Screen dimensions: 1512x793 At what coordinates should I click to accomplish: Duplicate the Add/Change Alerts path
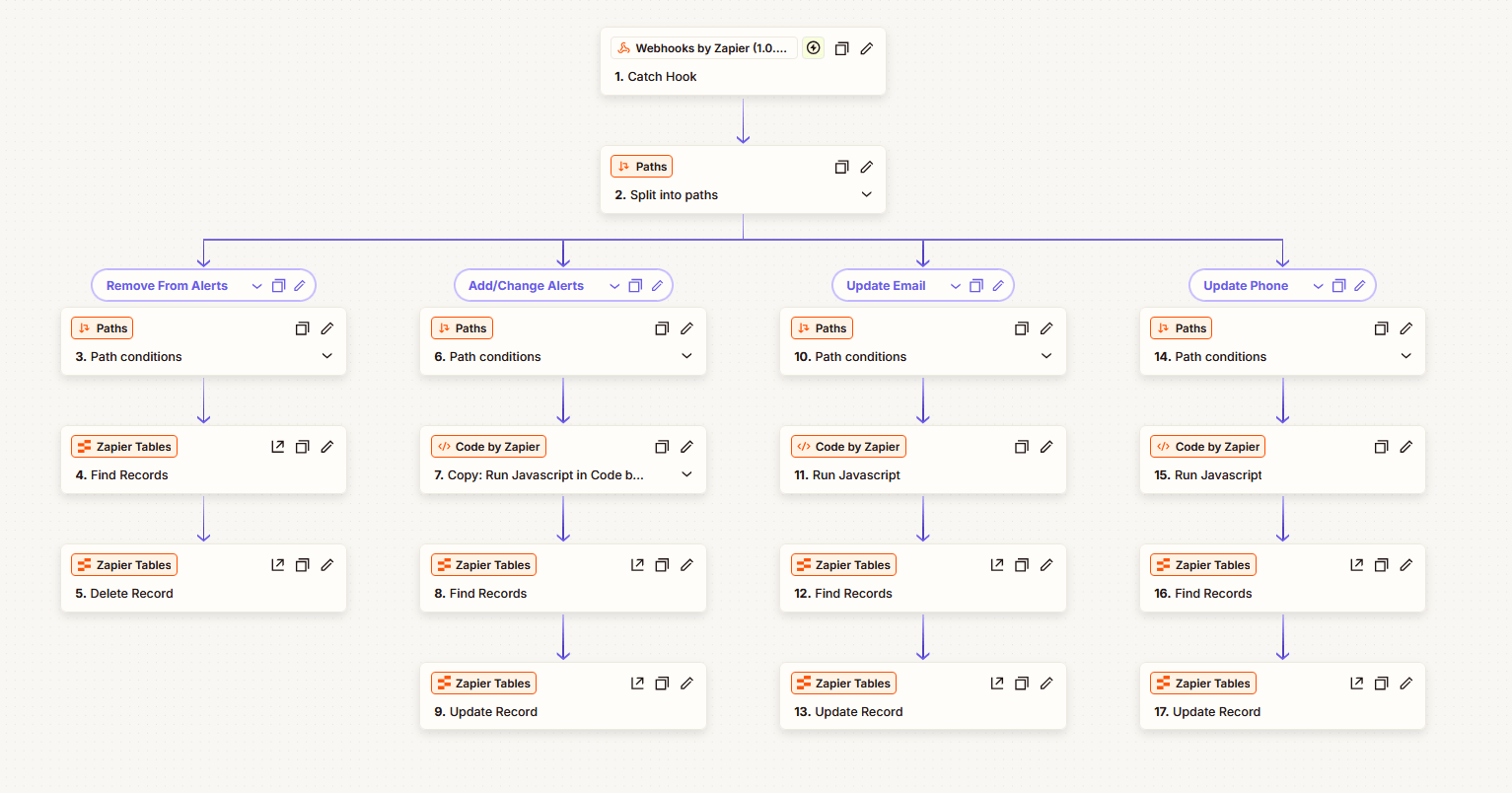(635, 286)
